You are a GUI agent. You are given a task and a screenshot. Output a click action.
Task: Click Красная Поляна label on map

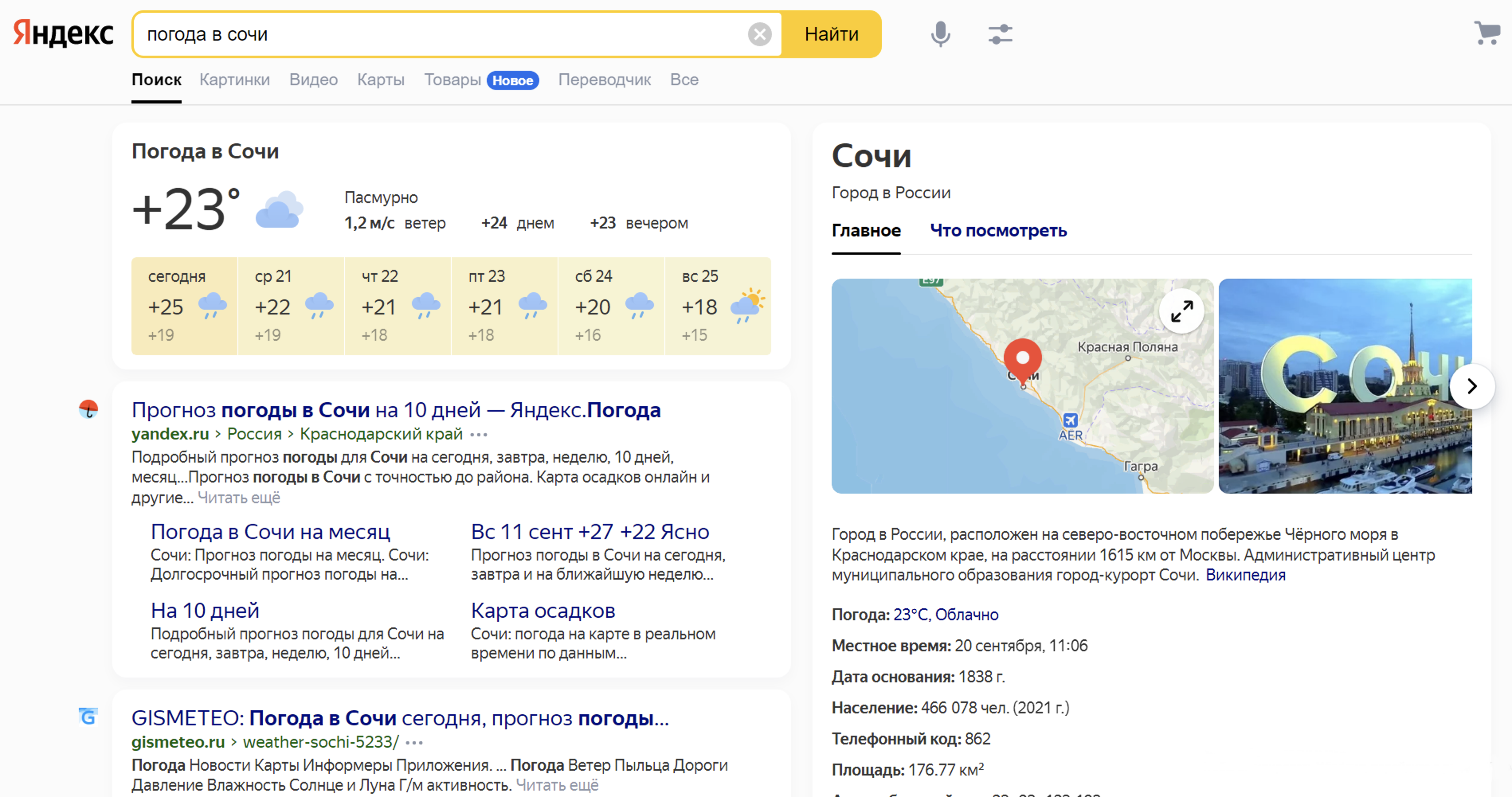1128,347
